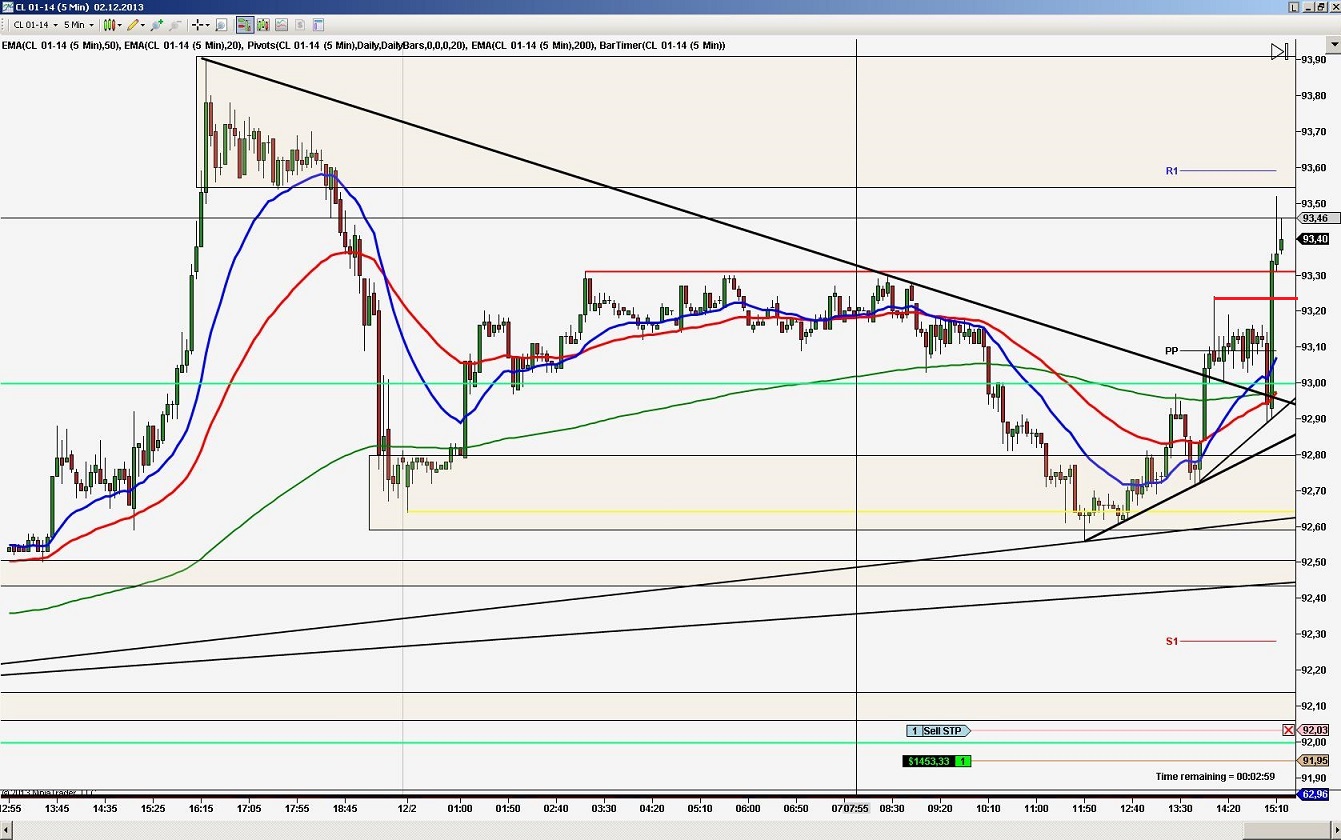This screenshot has height=840, width=1341.
Task: Select the zoom-out magnifier tool
Action: (176, 24)
